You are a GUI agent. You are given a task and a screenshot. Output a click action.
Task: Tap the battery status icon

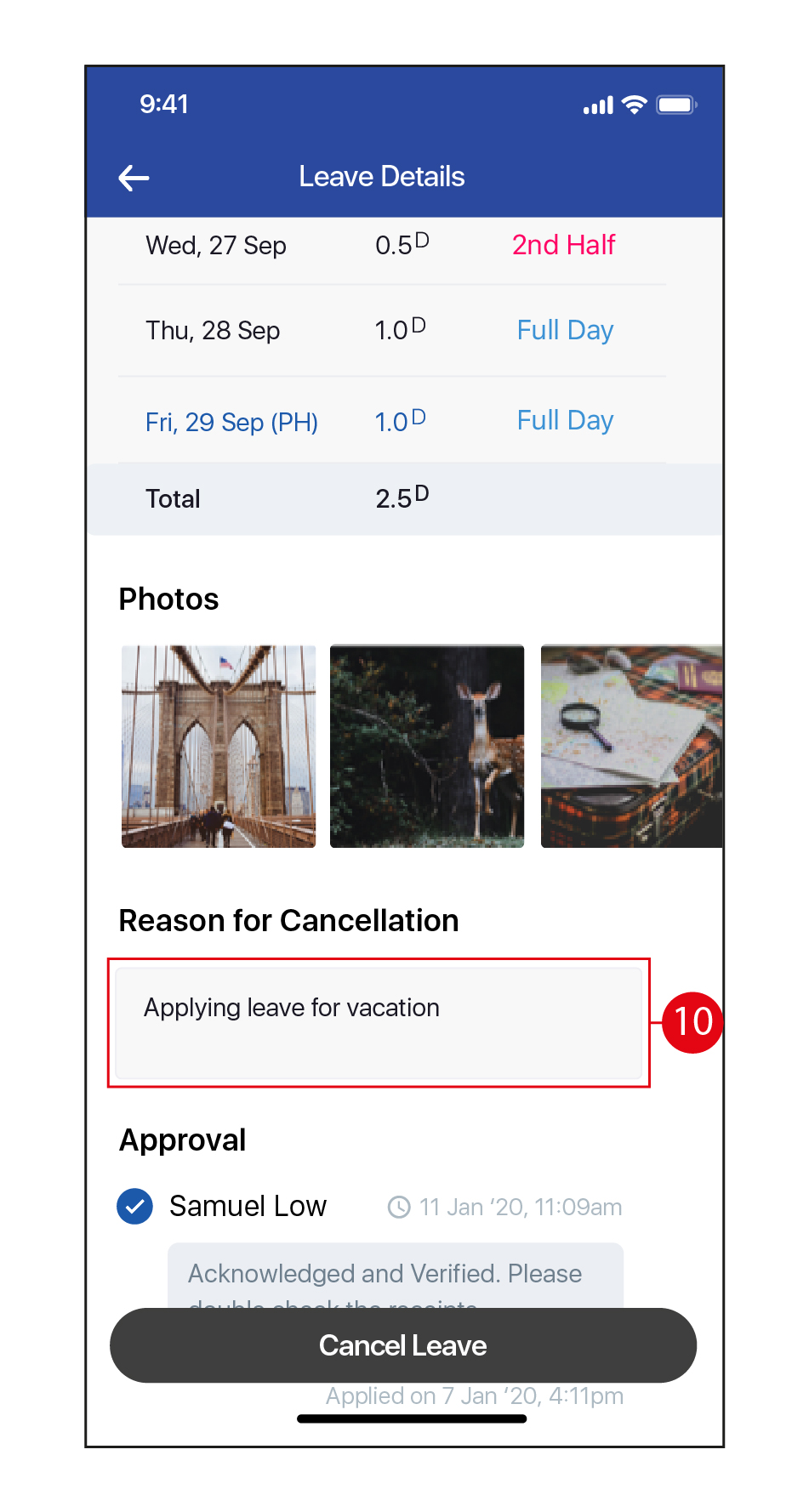[x=677, y=105]
